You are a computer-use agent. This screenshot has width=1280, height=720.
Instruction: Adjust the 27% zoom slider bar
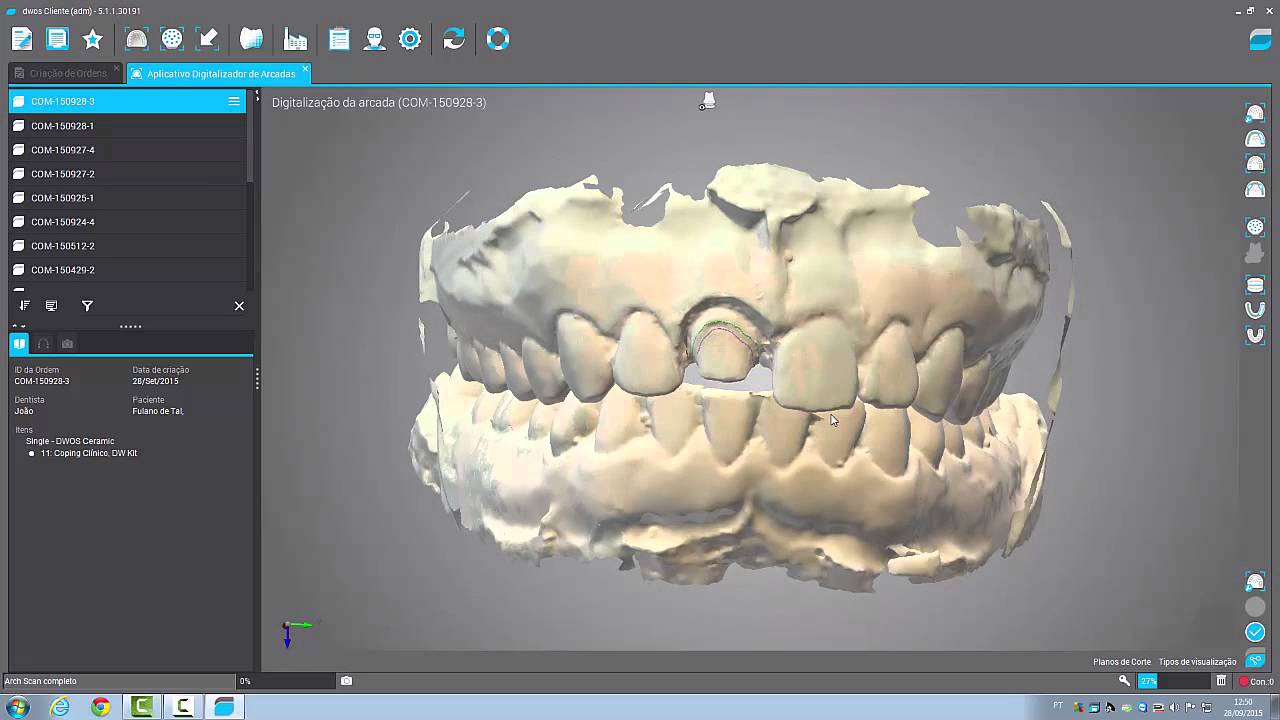(x=1172, y=681)
